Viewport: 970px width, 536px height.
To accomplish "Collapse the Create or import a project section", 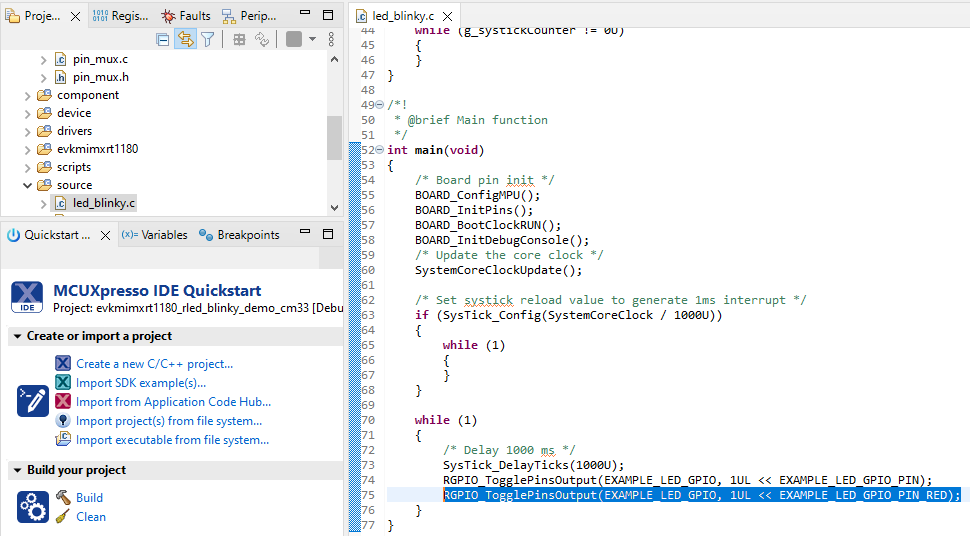I will tap(18, 336).
